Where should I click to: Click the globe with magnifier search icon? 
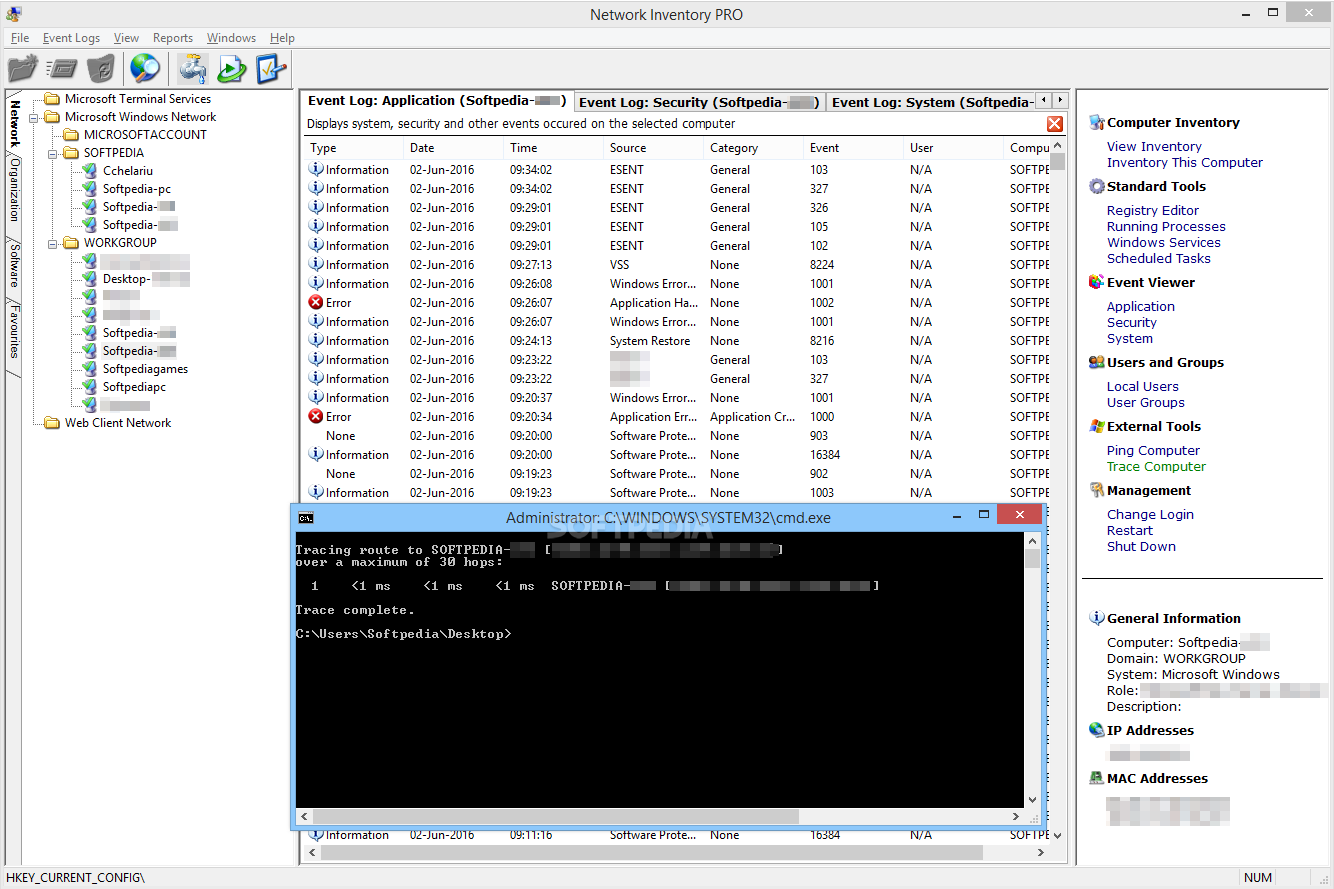[145, 68]
